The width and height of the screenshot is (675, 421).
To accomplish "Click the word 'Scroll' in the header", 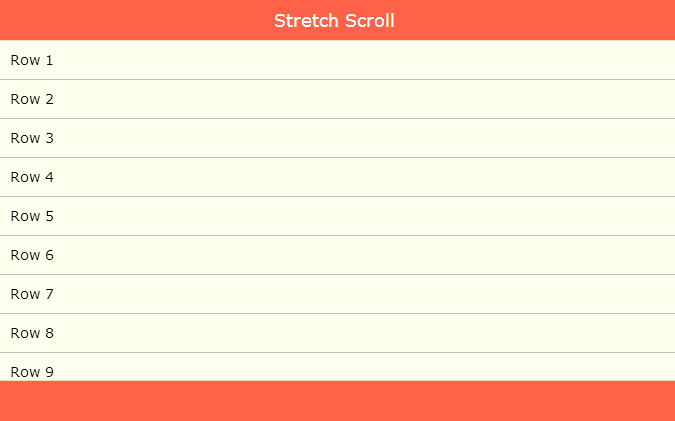I will pos(369,21).
